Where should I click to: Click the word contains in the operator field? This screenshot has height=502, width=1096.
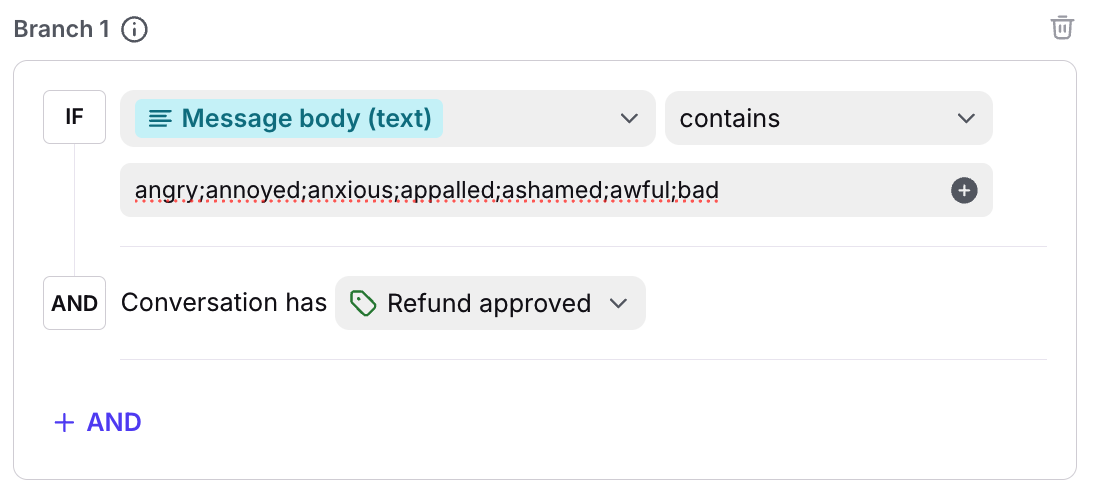click(x=729, y=119)
